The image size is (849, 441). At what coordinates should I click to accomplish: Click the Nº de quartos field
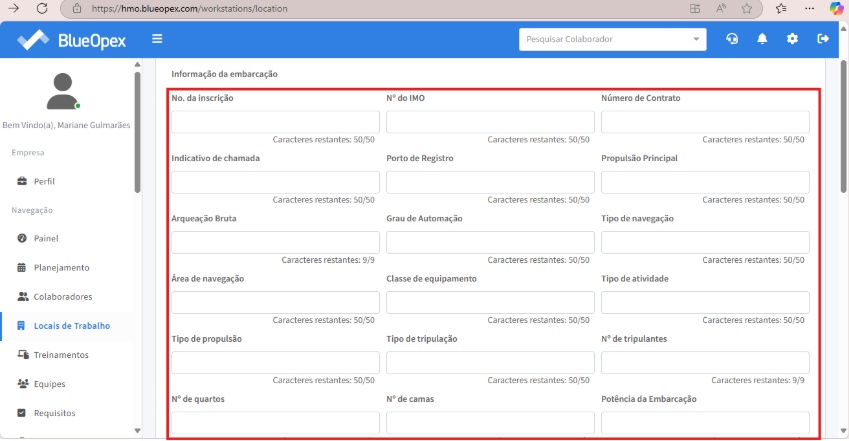[x=275, y=423]
